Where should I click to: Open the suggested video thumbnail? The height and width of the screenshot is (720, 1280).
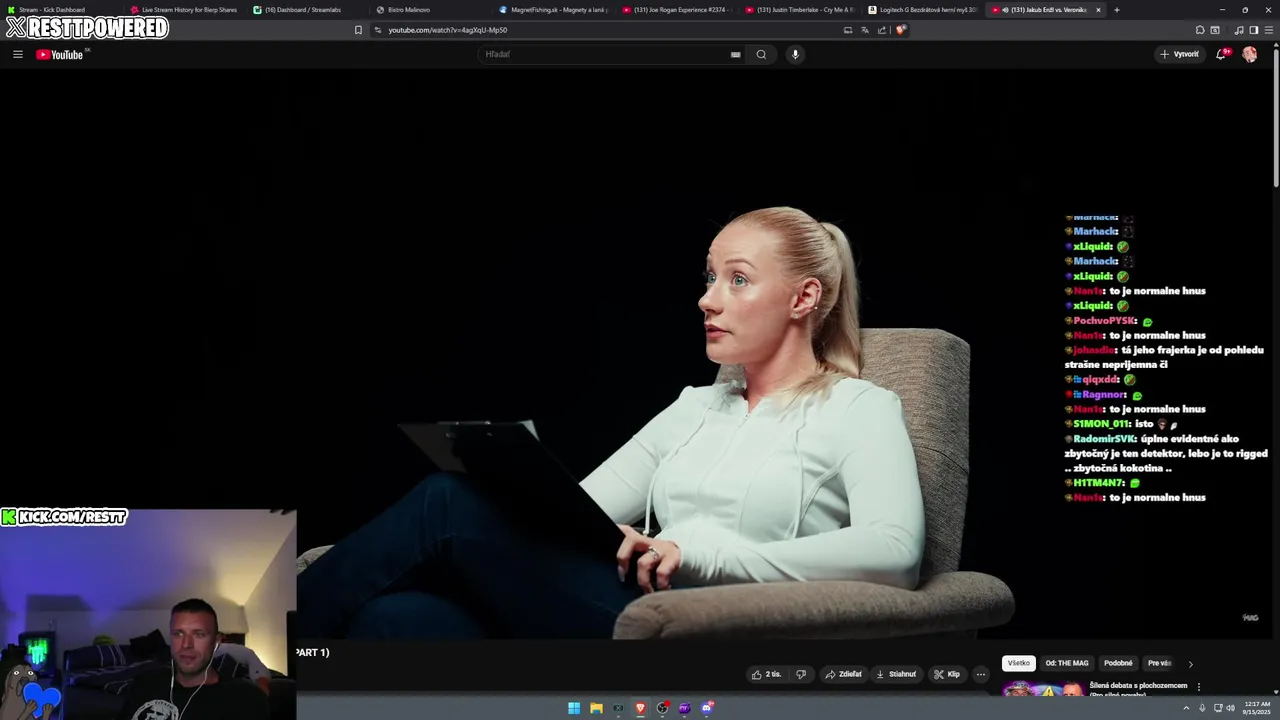(x=1044, y=689)
